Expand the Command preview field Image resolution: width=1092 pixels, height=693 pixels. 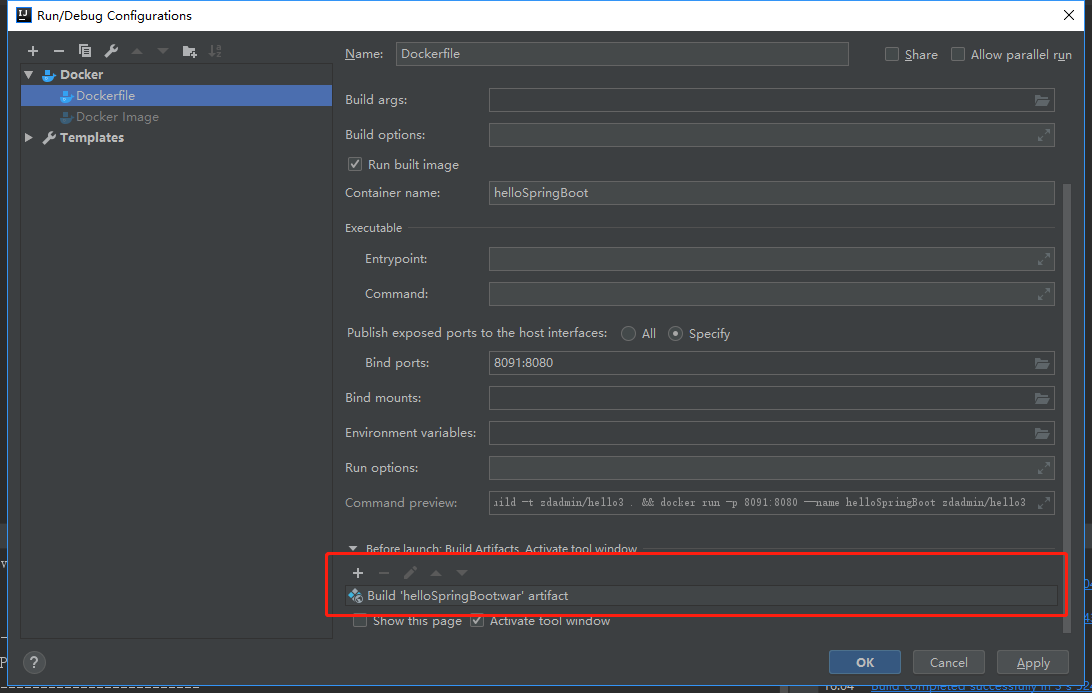pos(1043,503)
